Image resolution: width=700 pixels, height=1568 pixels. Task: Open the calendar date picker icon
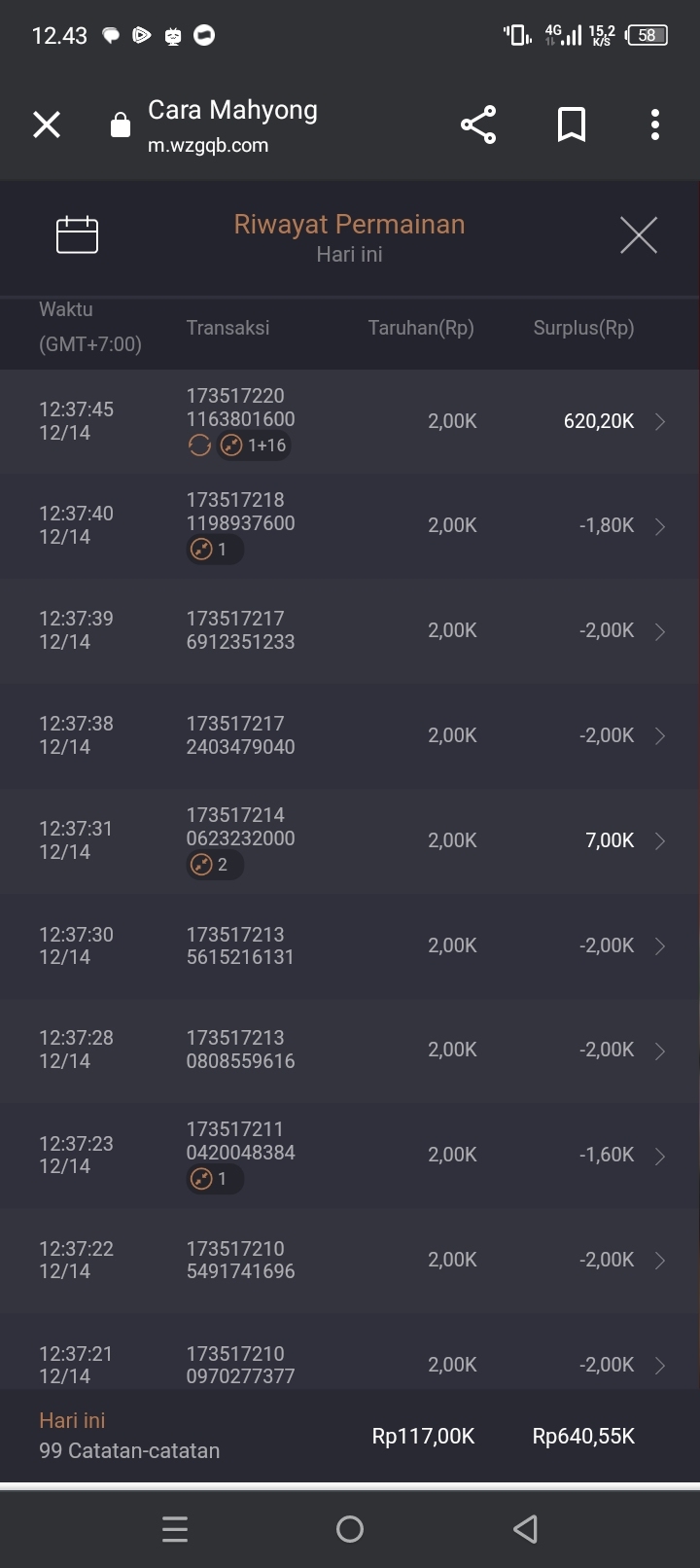tap(77, 234)
